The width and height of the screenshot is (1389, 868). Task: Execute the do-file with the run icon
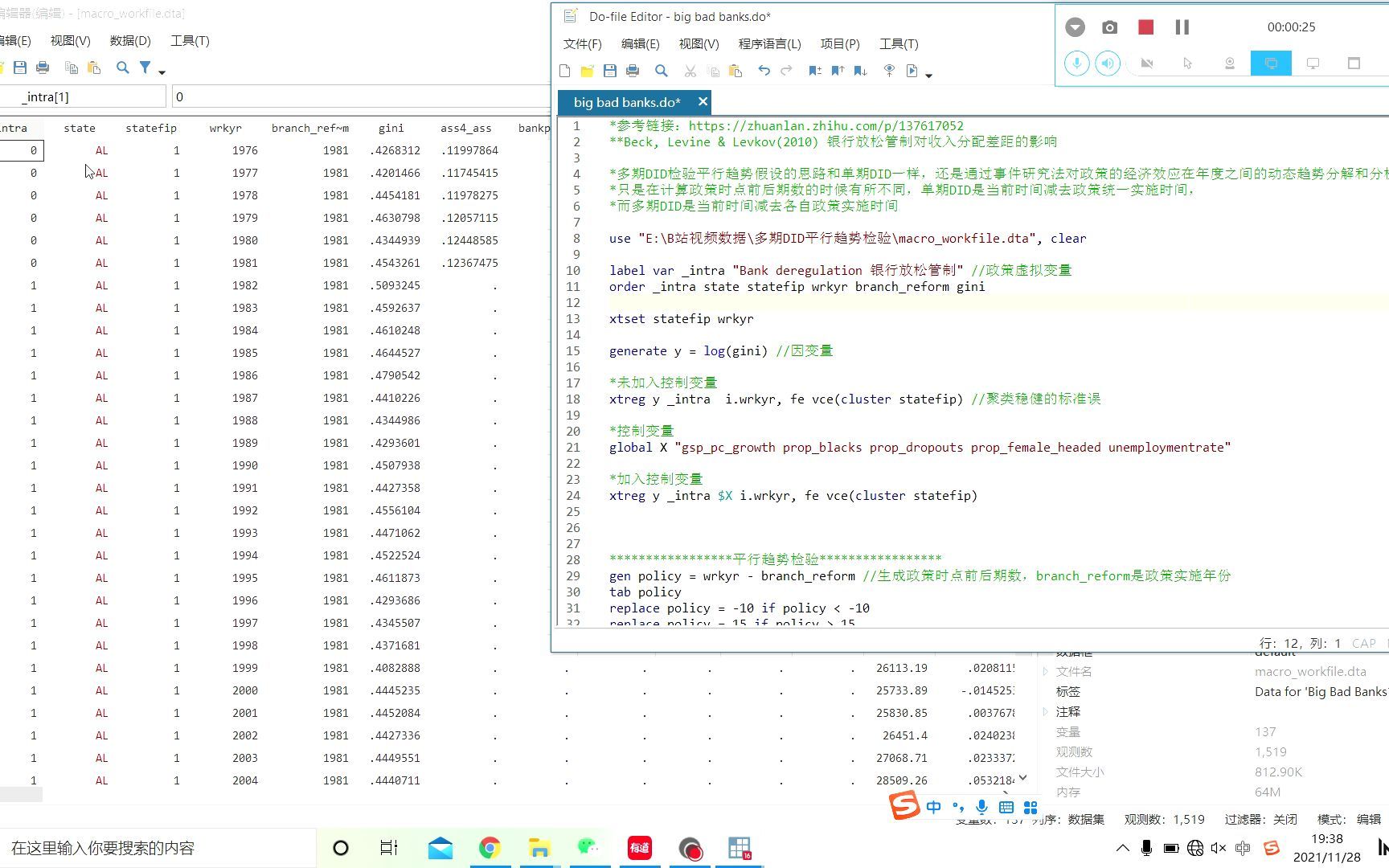click(x=912, y=71)
